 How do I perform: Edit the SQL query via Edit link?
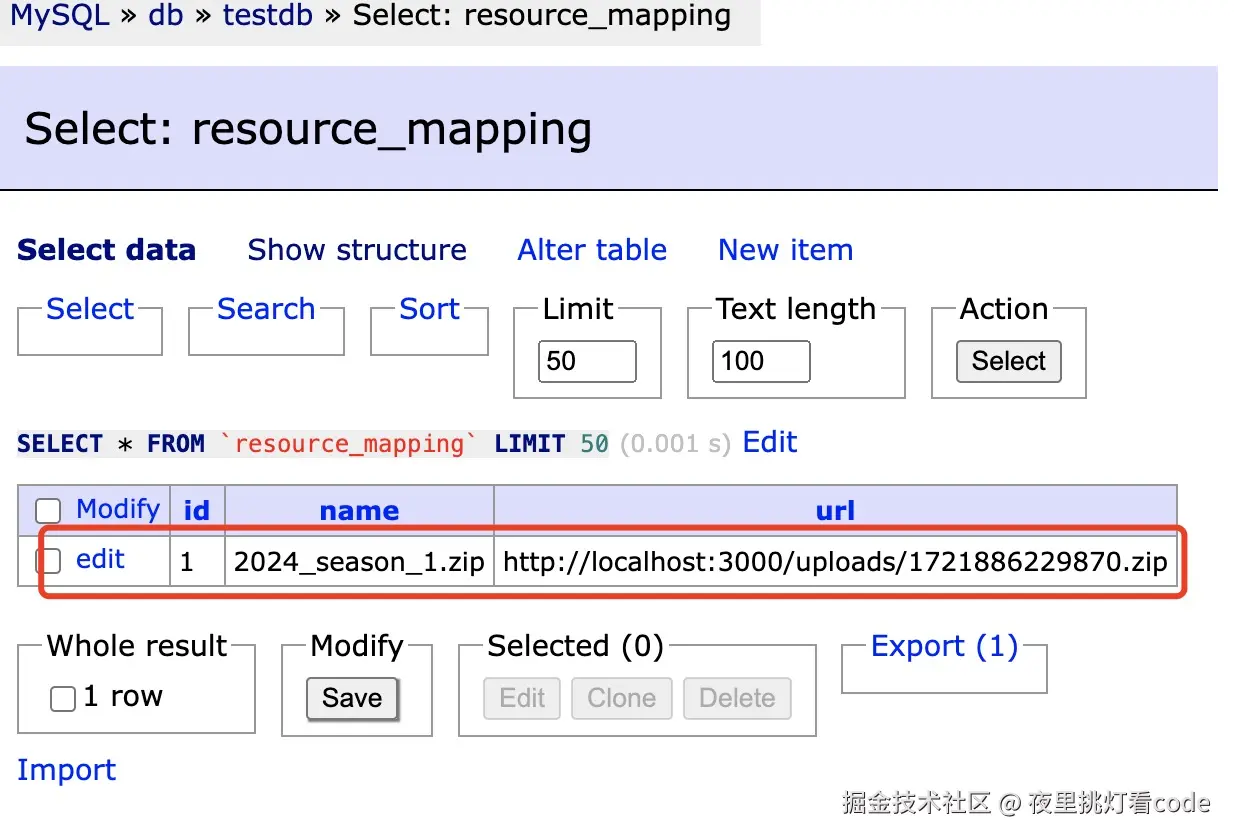click(x=770, y=442)
